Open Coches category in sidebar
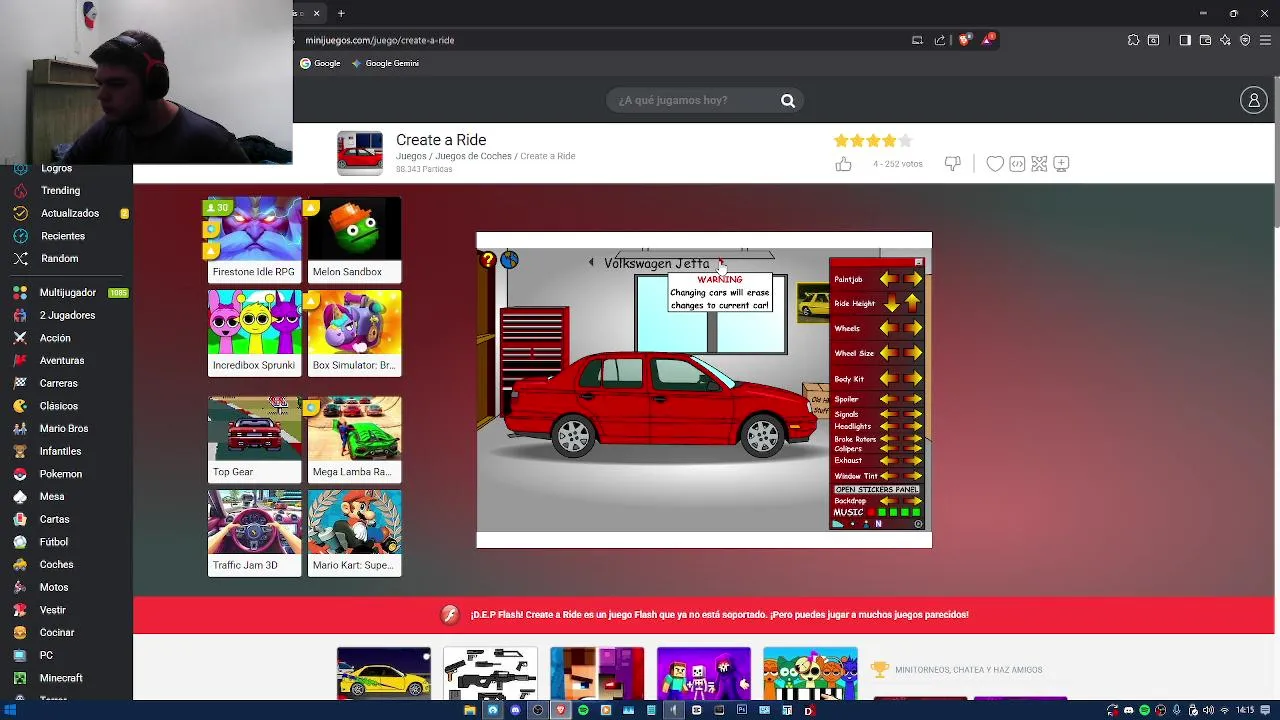The image size is (1280, 720). pos(56,564)
